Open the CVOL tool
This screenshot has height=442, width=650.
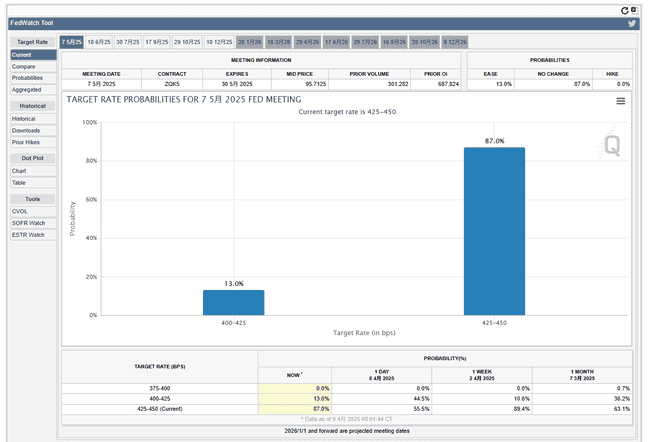pyautogui.click(x=19, y=211)
